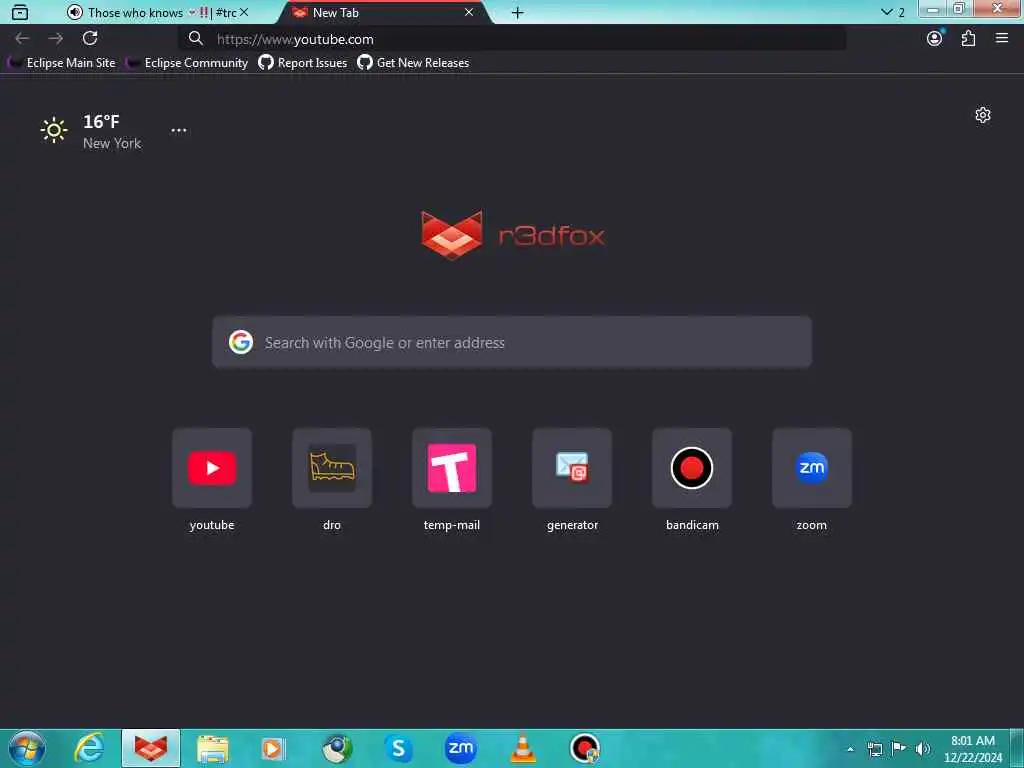Image resolution: width=1024 pixels, height=768 pixels.
Task: Go back one page
Action: pos(22,39)
